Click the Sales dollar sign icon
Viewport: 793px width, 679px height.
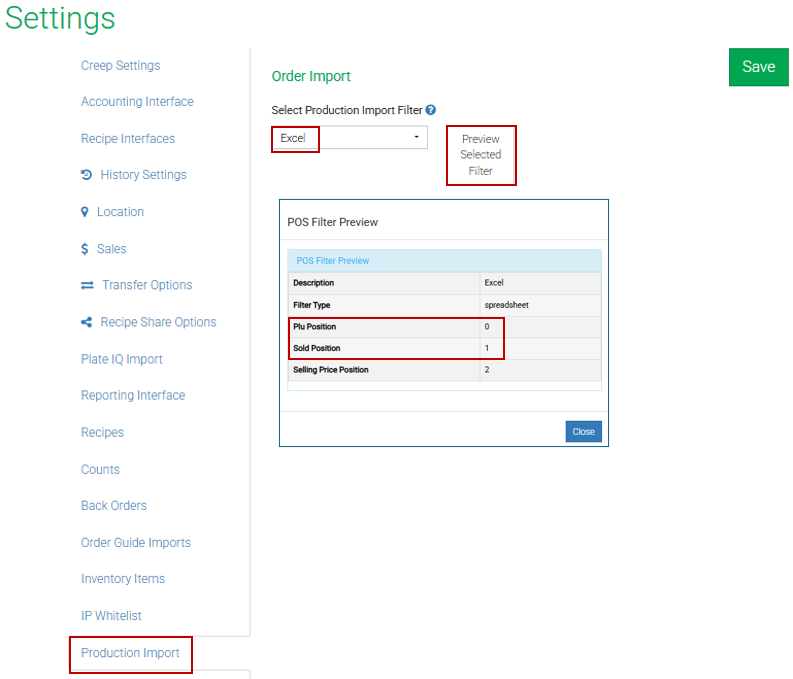click(85, 249)
